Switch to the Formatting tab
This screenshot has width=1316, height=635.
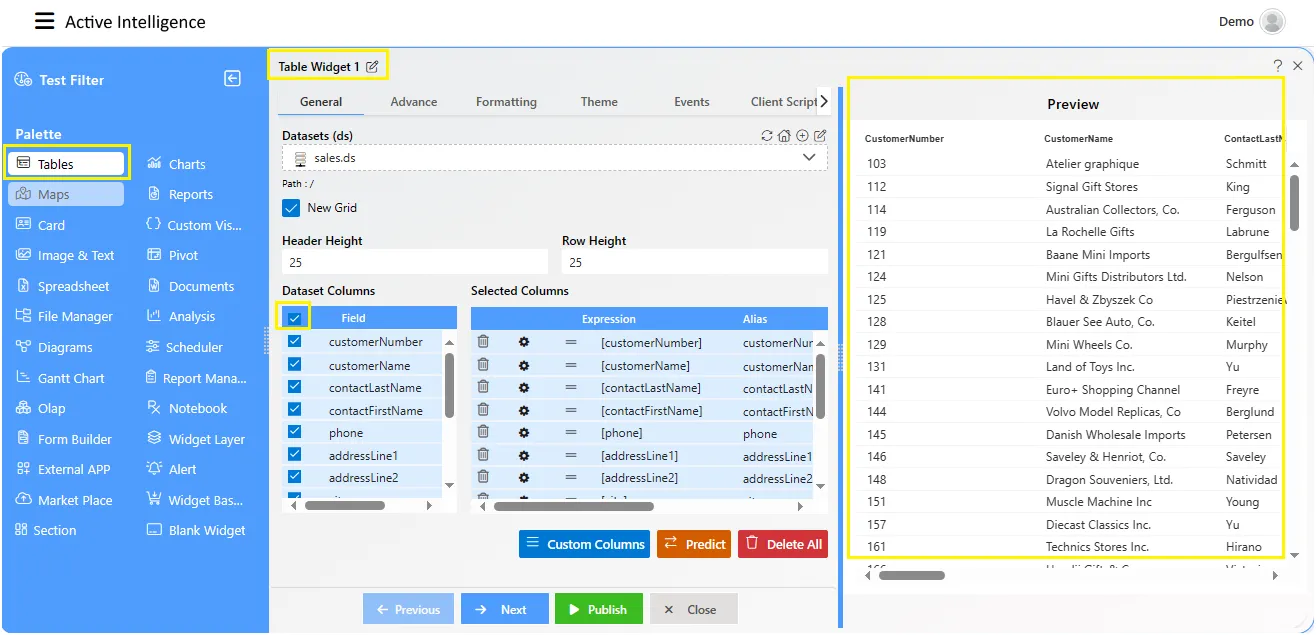coord(506,102)
